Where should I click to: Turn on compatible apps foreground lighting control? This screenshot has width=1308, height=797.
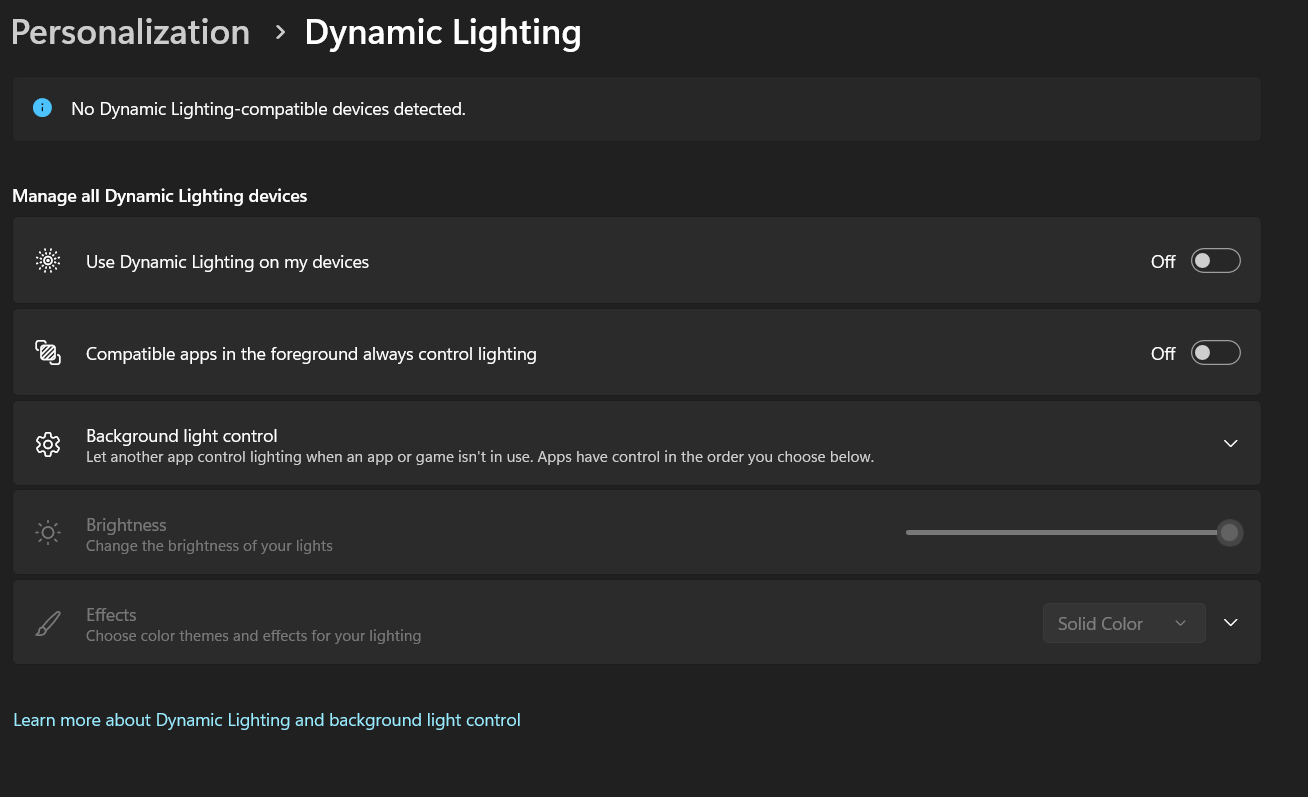tap(1215, 352)
